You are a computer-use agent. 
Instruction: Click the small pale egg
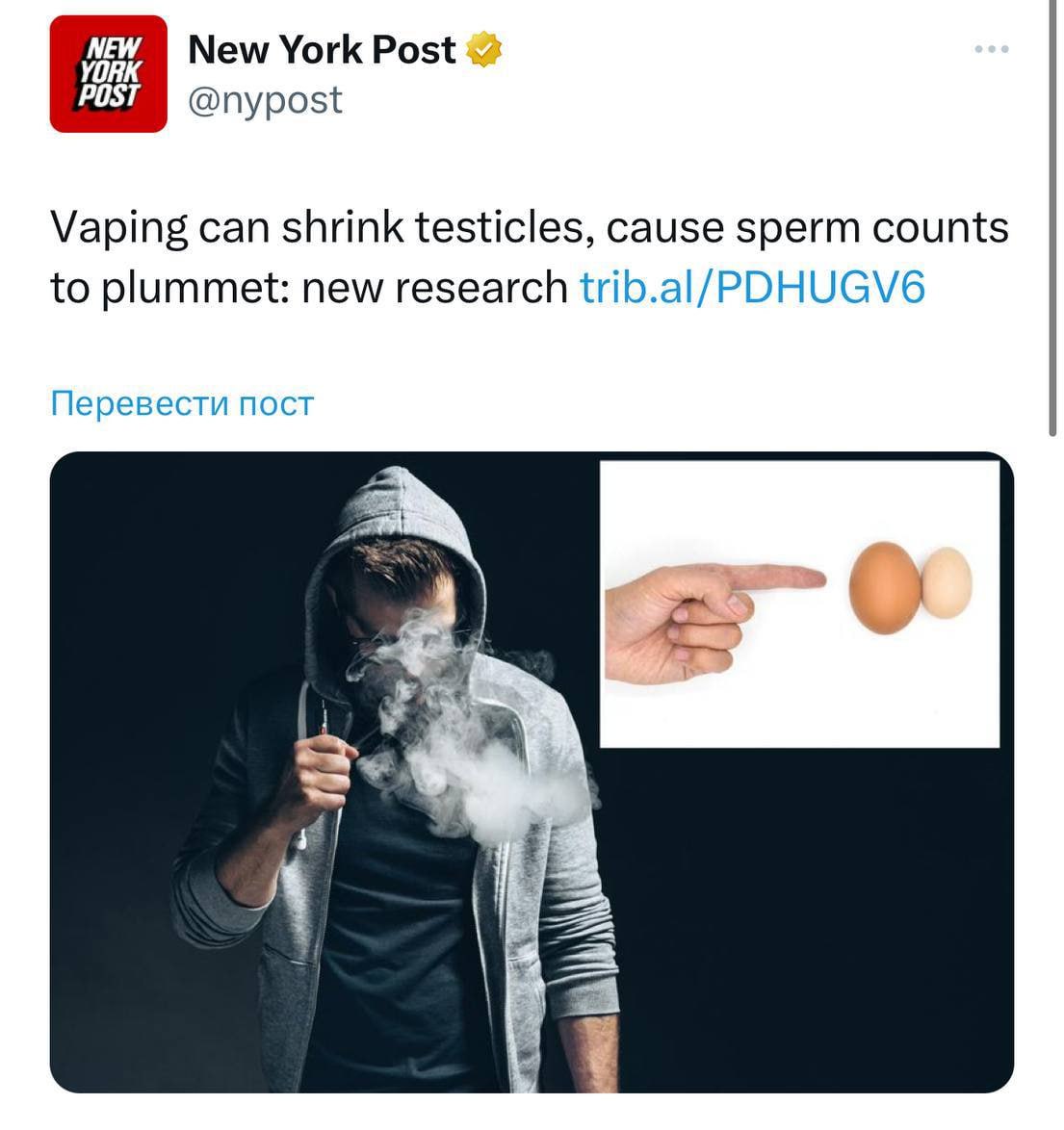coord(947,582)
